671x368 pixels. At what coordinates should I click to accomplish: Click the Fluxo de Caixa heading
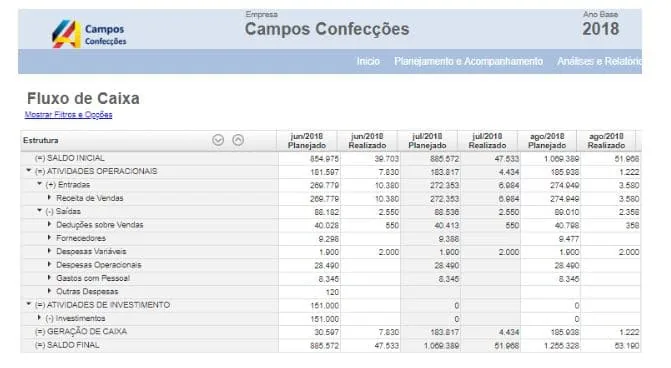point(83,98)
